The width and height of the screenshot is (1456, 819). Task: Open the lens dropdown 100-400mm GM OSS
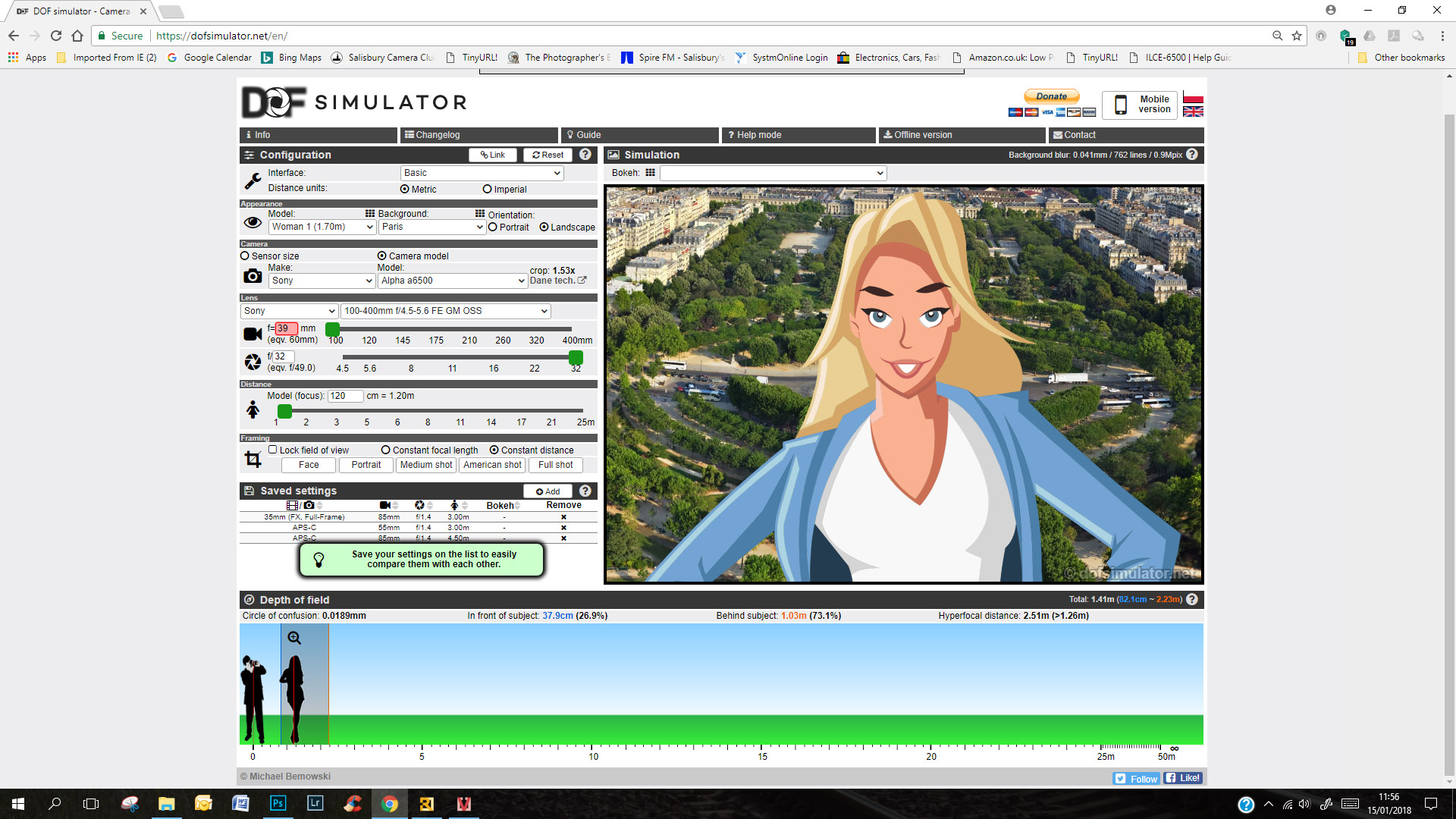[x=446, y=311]
